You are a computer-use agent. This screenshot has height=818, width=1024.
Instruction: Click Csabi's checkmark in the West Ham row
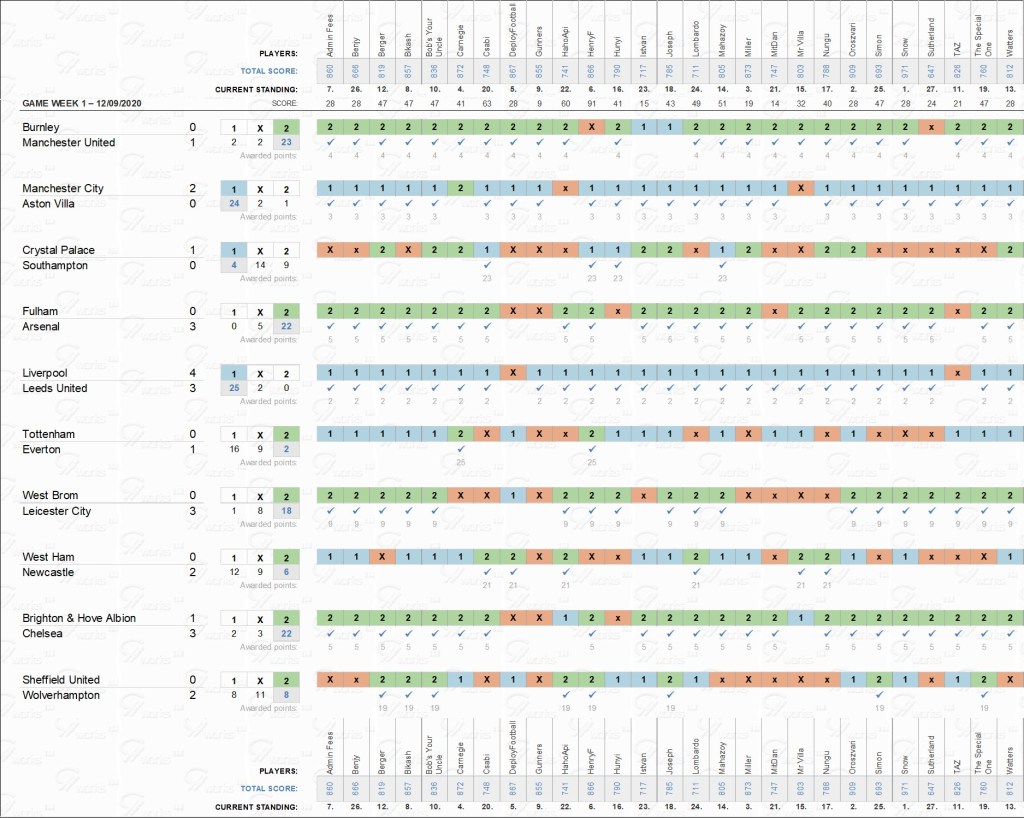(486, 572)
